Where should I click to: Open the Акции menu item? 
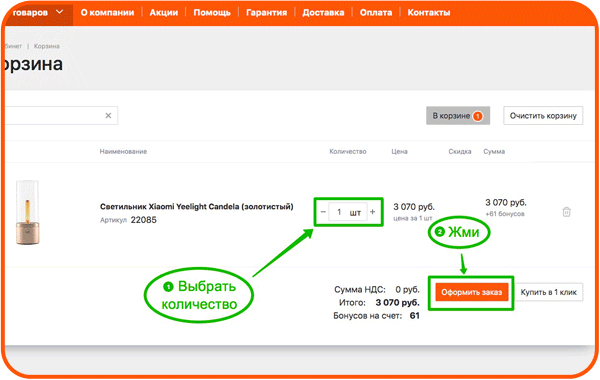(x=164, y=13)
